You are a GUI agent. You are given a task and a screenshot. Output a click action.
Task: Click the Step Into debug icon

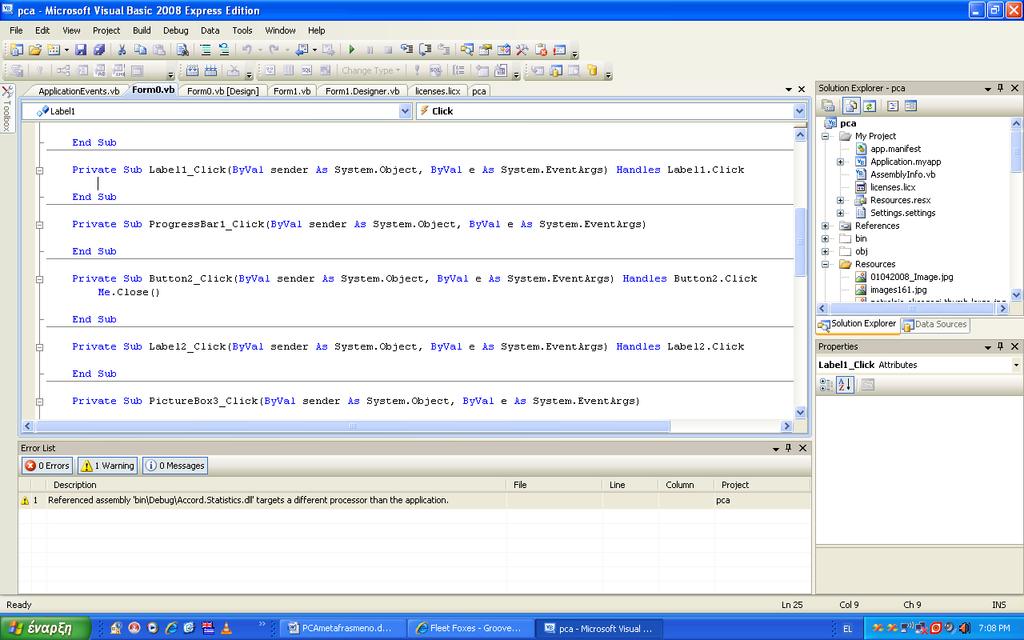(x=406, y=50)
